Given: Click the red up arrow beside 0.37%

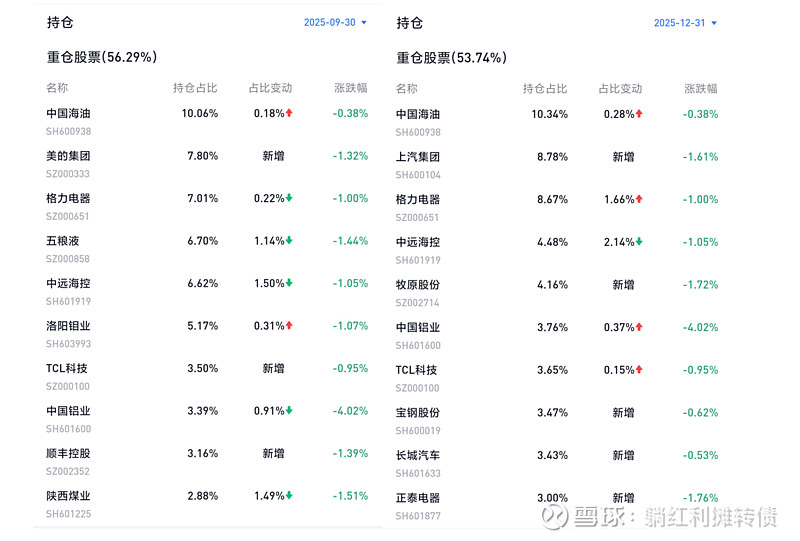Looking at the screenshot, I should click(x=639, y=327).
